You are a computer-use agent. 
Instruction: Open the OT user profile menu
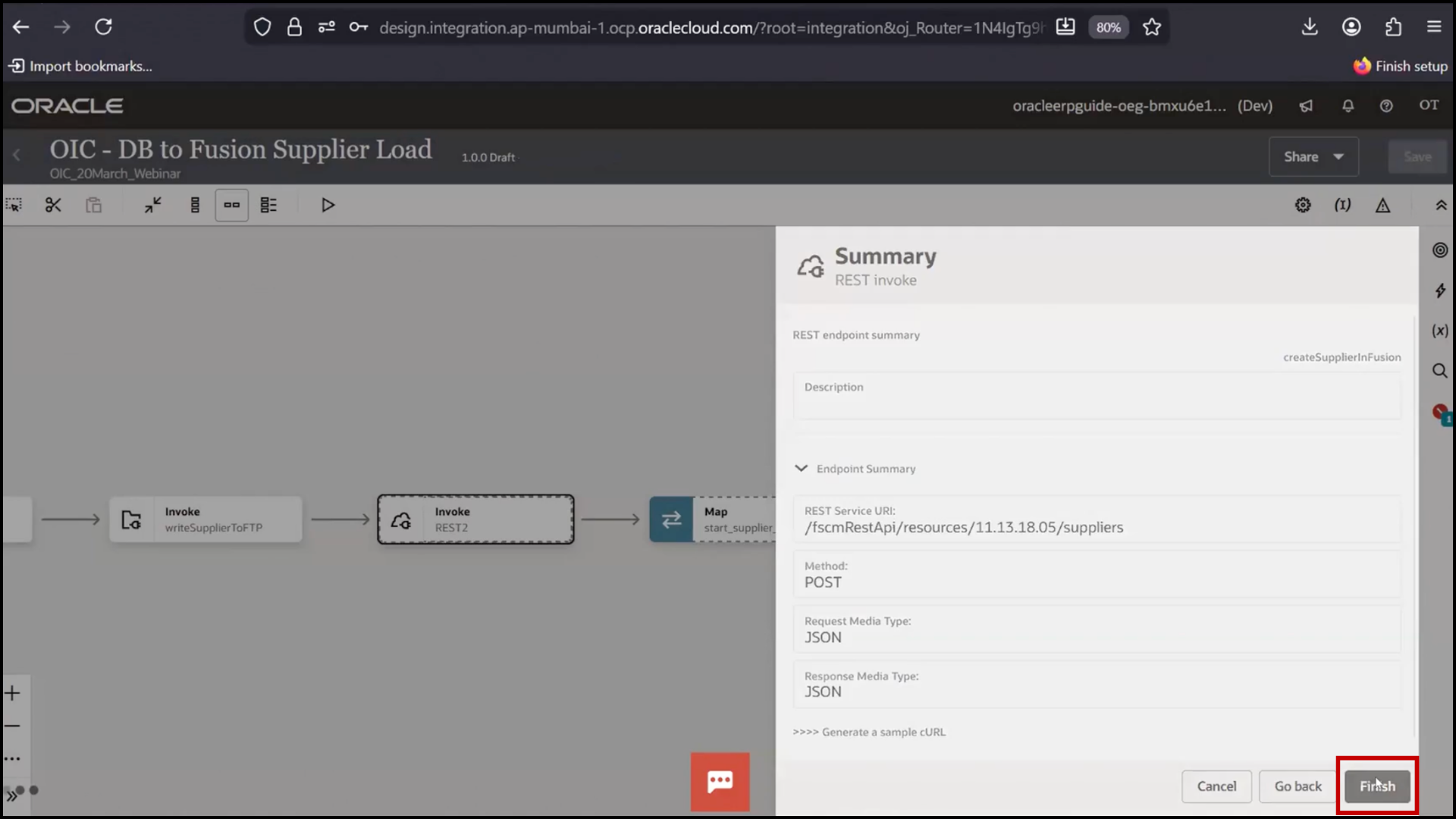1429,105
